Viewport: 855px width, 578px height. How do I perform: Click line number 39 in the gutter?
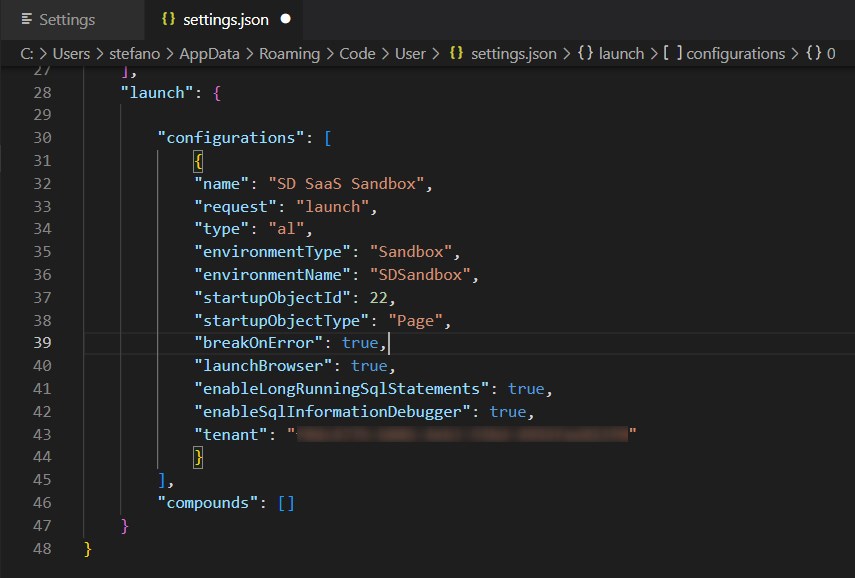(42, 343)
